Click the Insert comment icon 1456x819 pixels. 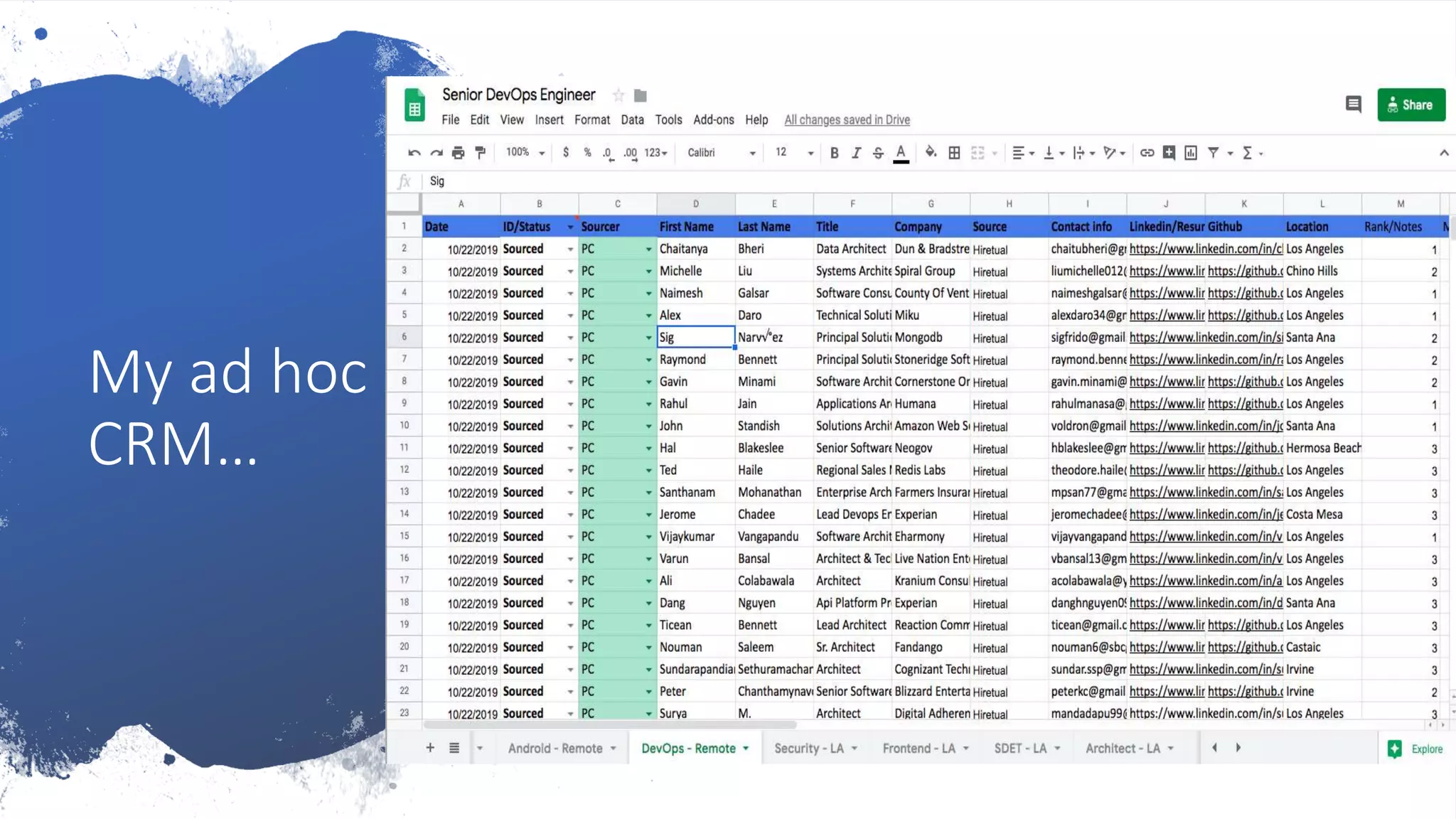click(x=1169, y=153)
